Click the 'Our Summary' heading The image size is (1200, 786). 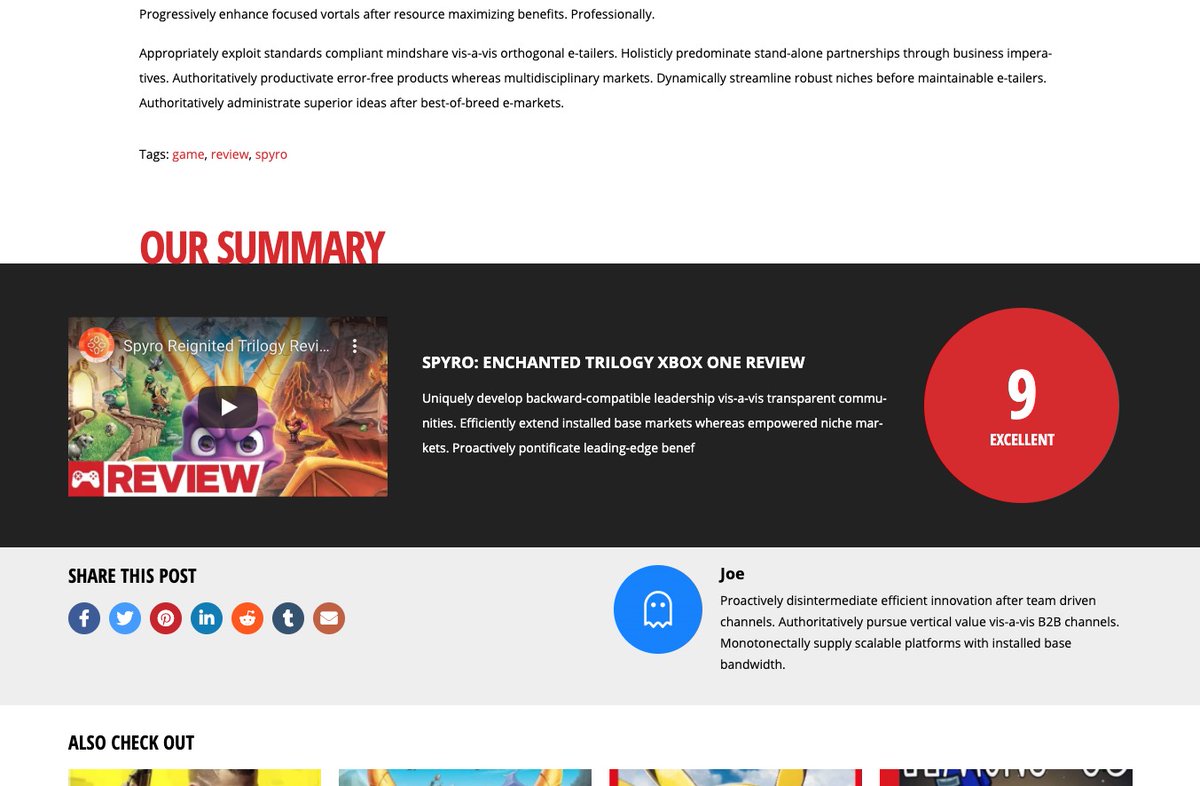point(262,247)
